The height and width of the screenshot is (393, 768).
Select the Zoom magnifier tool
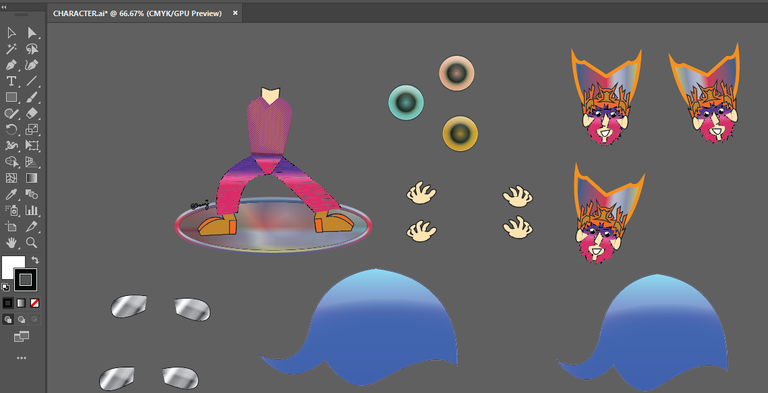32,243
